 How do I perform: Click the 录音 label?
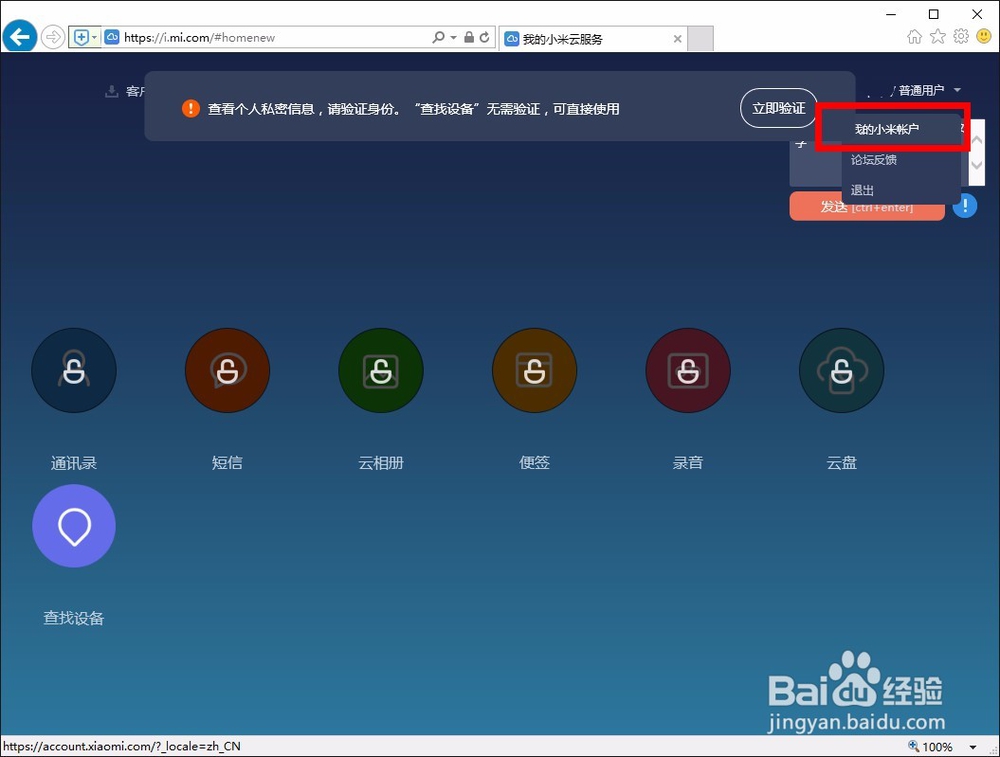(688, 463)
